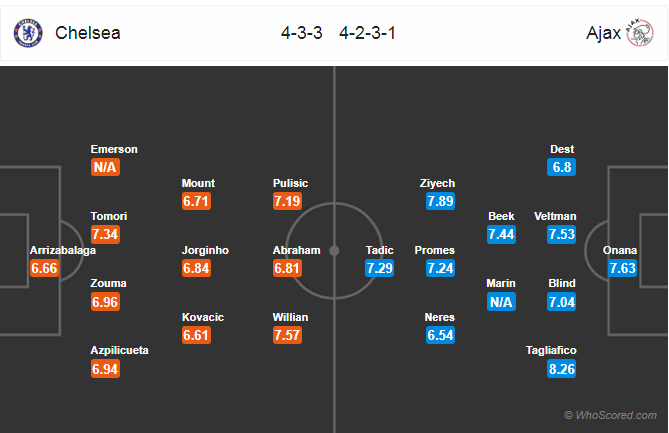Image resolution: width=669 pixels, height=433 pixels.
Task: Select Emerson's N/A rating badge
Action: pos(105,167)
